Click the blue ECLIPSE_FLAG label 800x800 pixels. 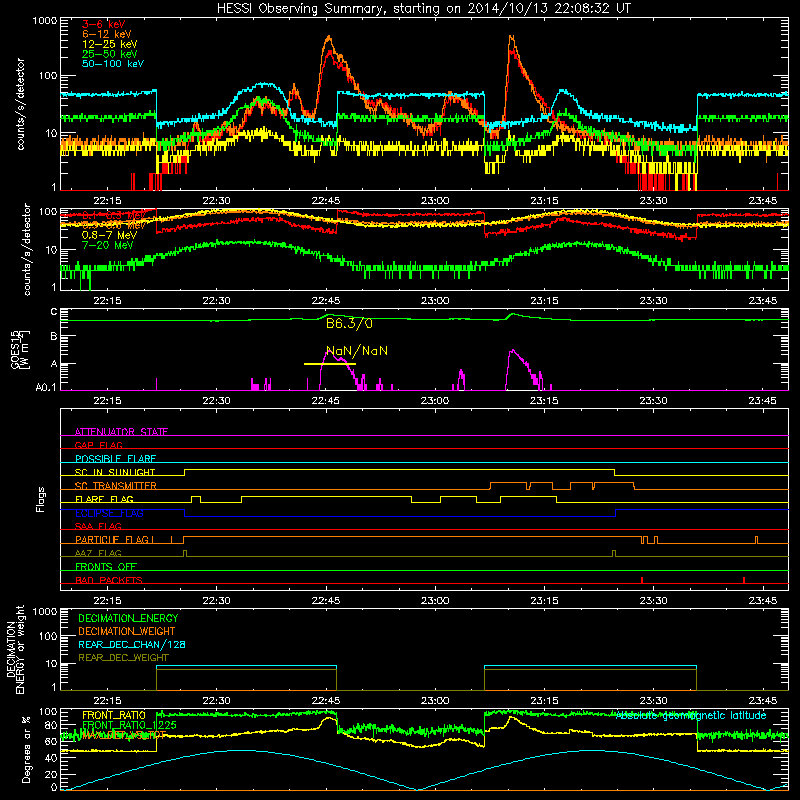[109, 513]
